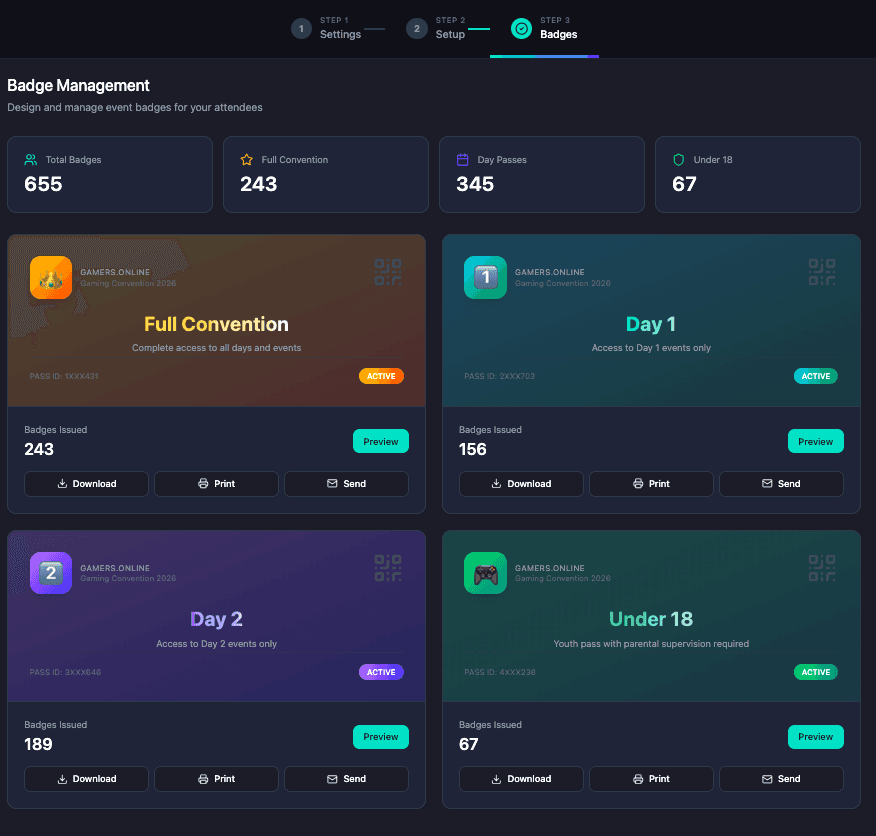Print the Under 18 badges
The height and width of the screenshot is (836, 876).
tap(651, 779)
